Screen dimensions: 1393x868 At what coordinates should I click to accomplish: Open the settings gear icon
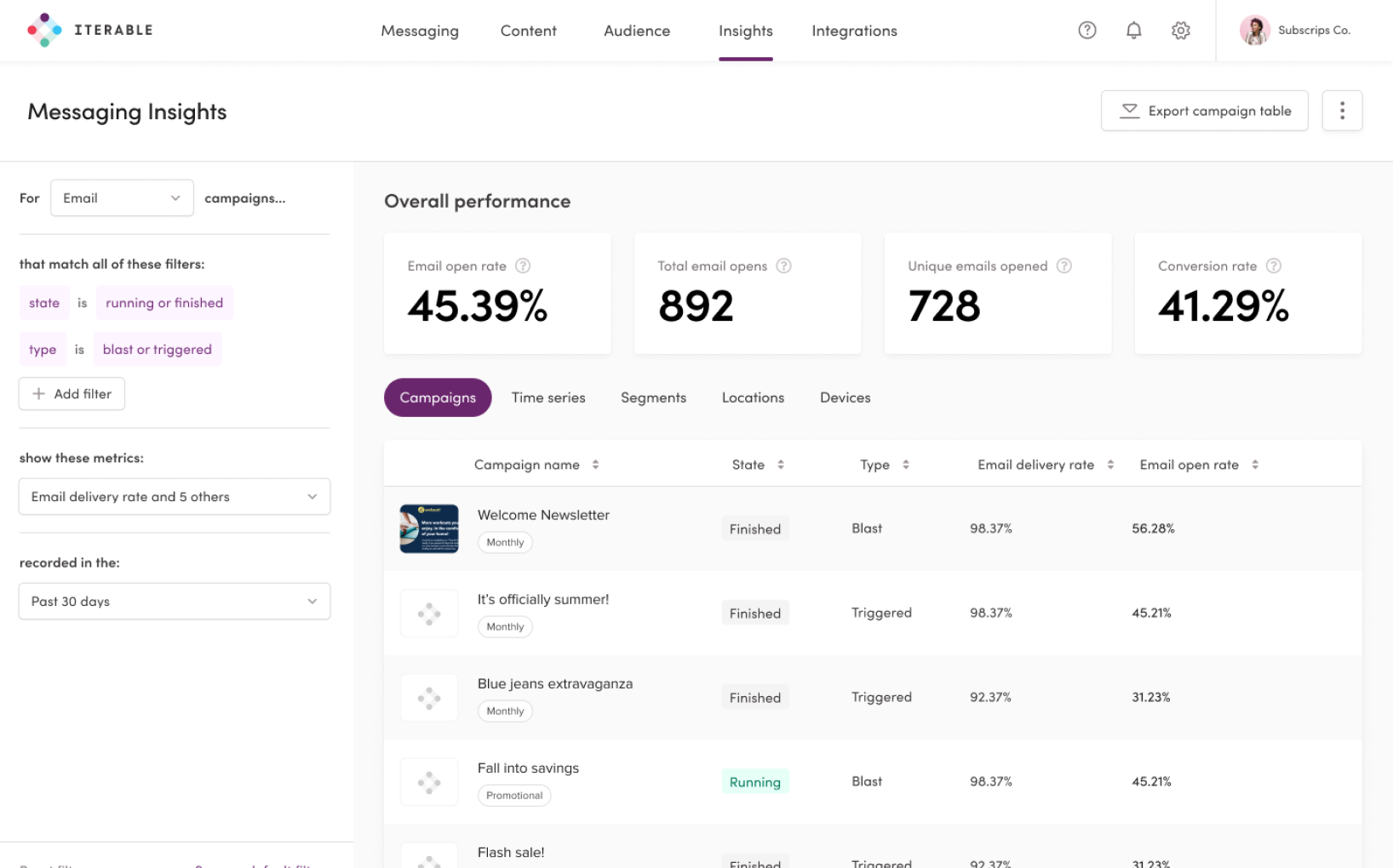coord(1180,31)
